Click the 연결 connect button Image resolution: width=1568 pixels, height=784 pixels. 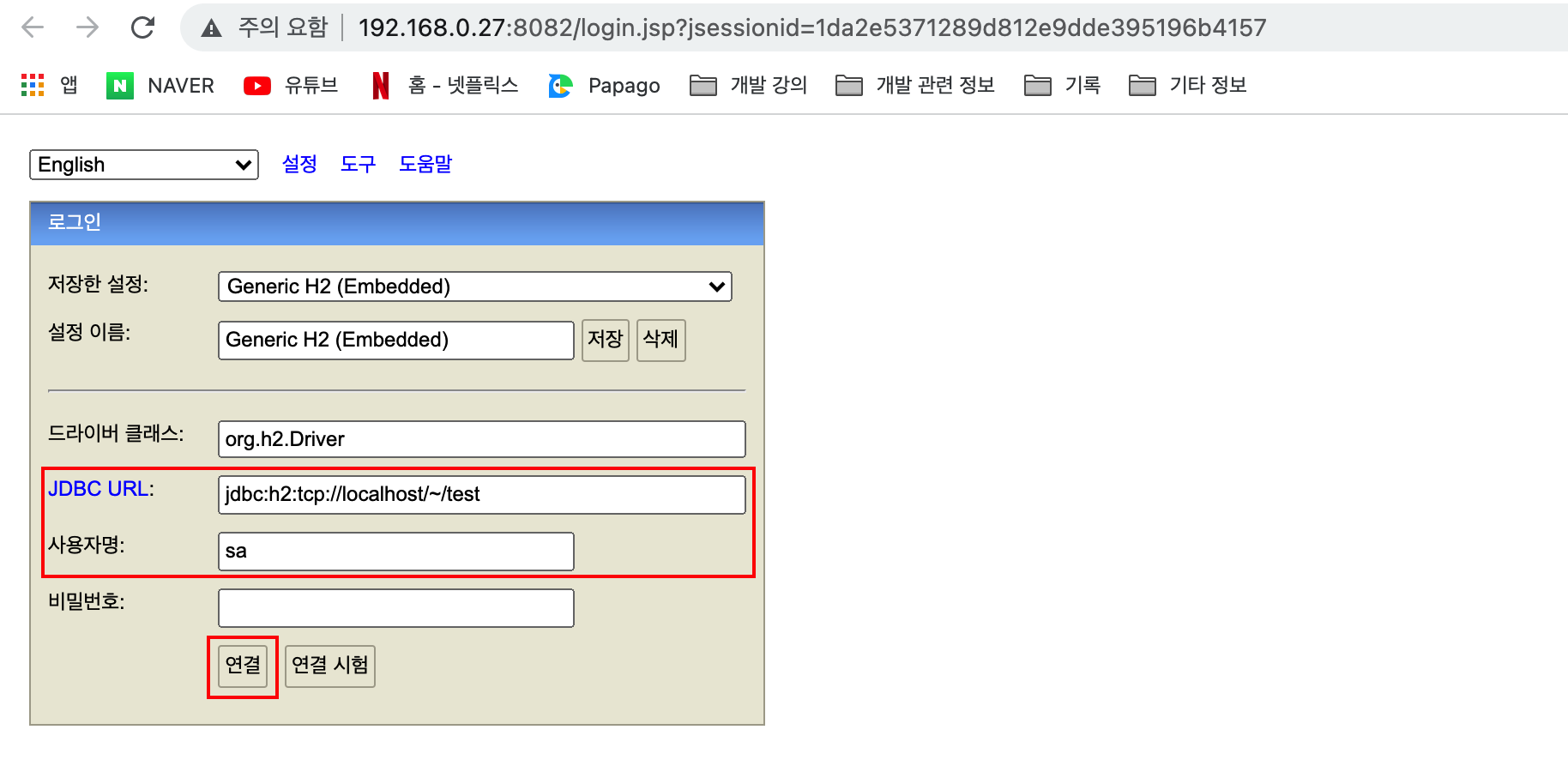coord(242,666)
